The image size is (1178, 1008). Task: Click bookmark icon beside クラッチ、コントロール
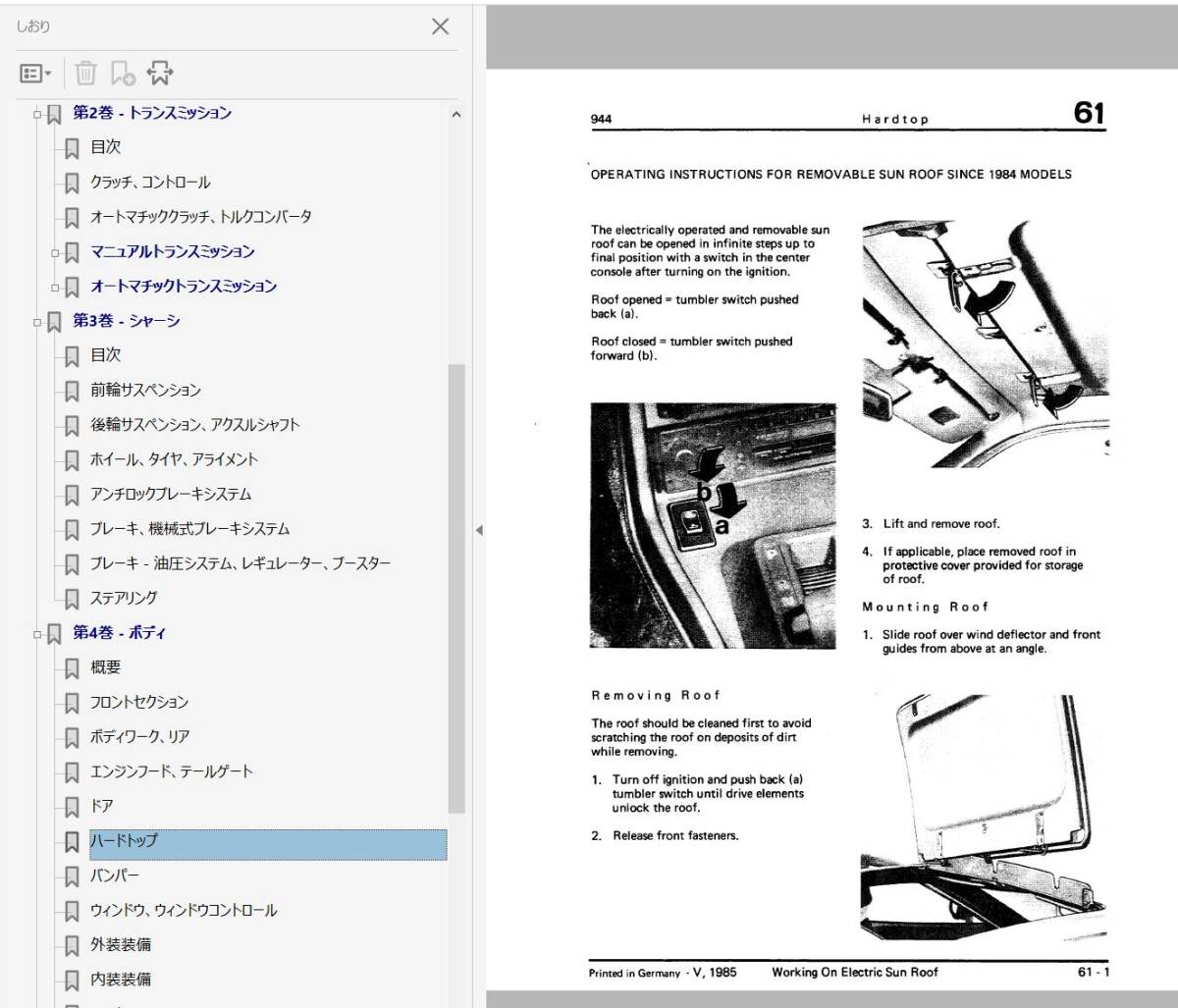(72, 183)
